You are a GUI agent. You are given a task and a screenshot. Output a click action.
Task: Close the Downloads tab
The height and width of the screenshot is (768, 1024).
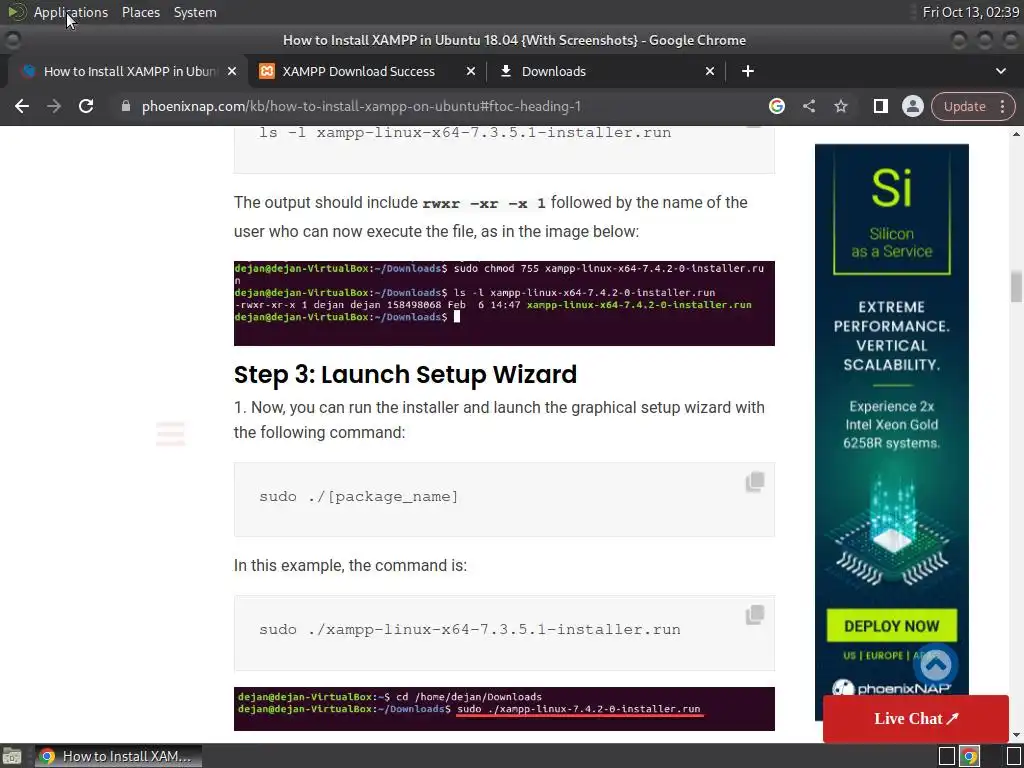710,71
